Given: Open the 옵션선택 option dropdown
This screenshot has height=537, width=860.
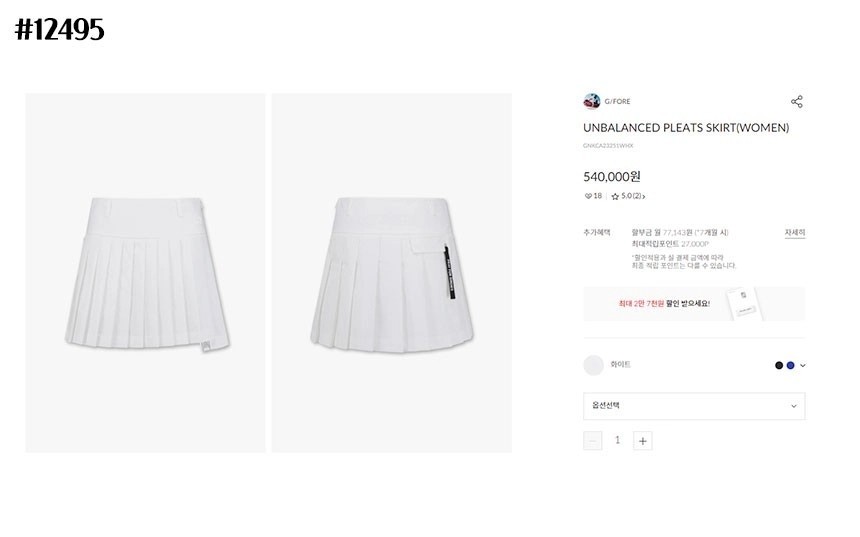Looking at the screenshot, I should pos(694,406).
